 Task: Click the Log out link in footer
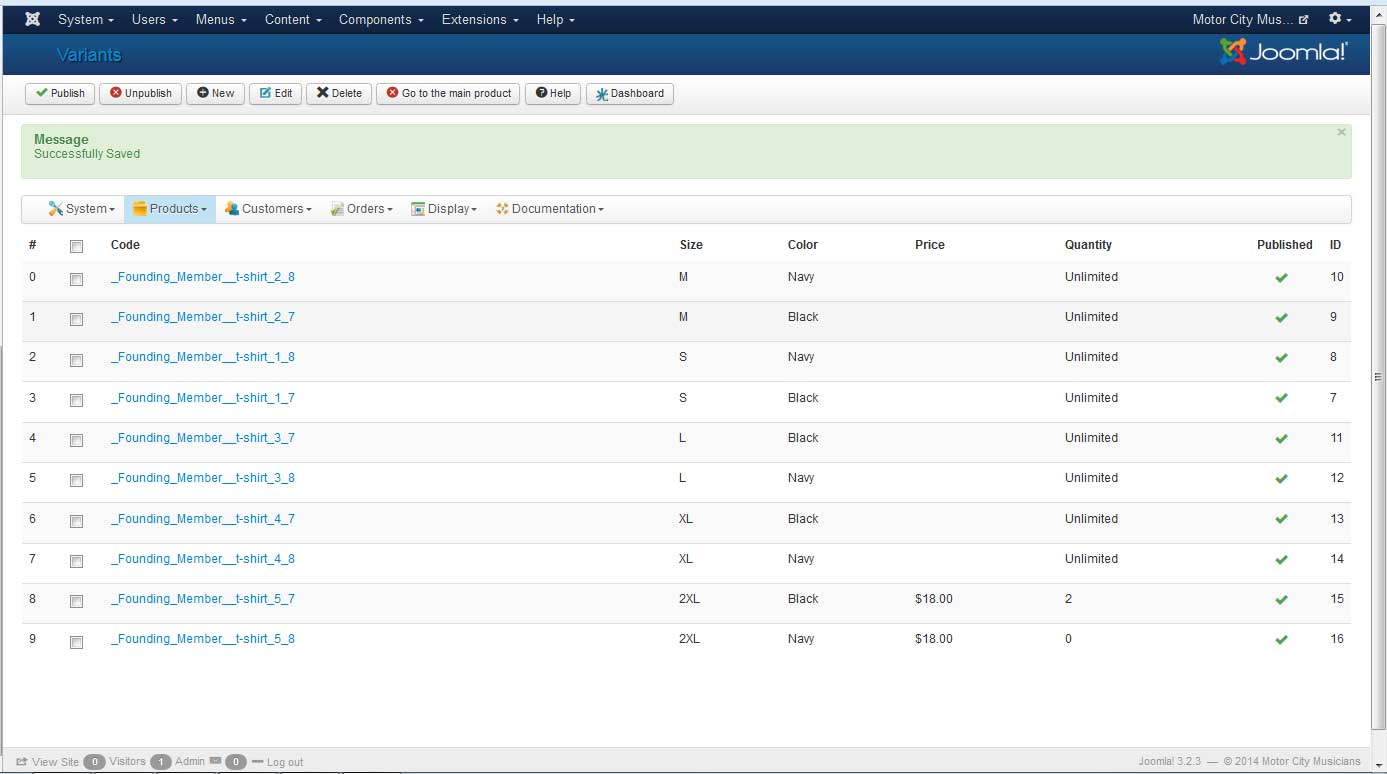pyautogui.click(x=278, y=762)
